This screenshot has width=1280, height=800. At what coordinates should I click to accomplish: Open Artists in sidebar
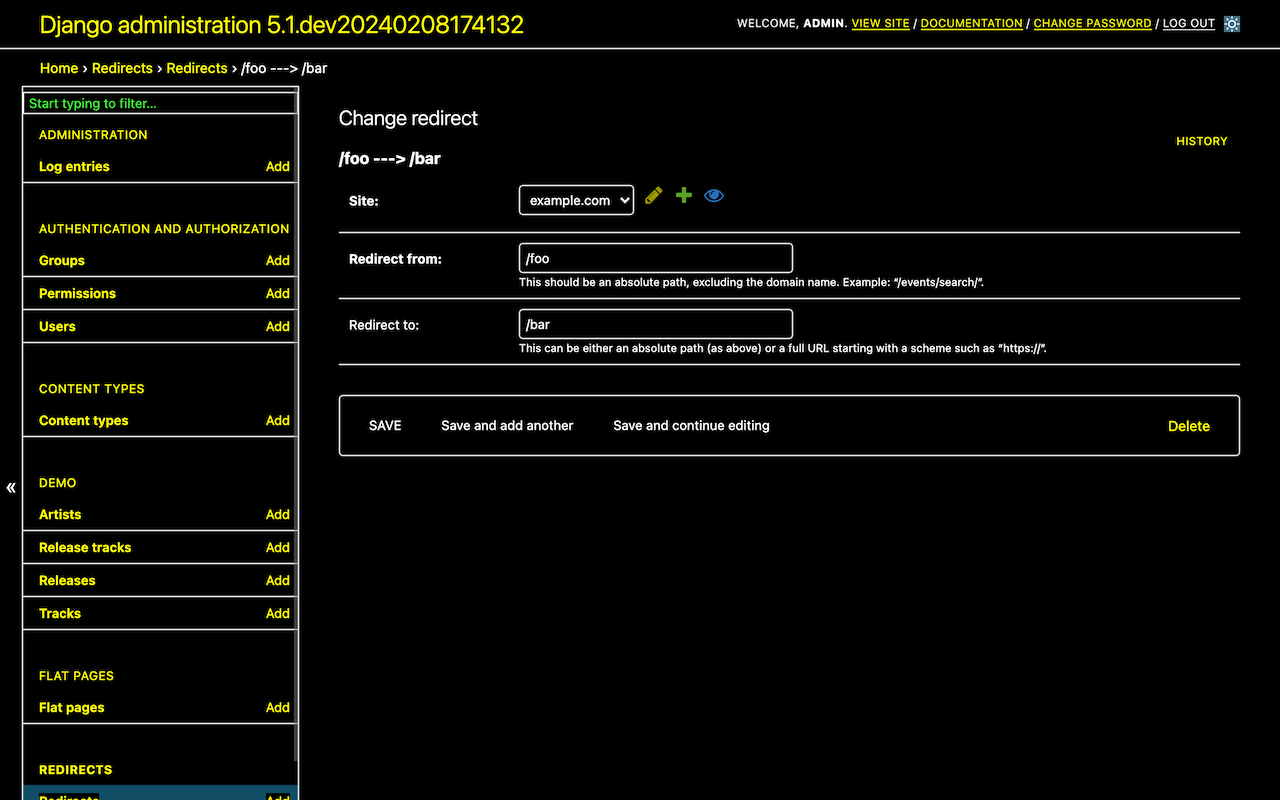(x=60, y=514)
